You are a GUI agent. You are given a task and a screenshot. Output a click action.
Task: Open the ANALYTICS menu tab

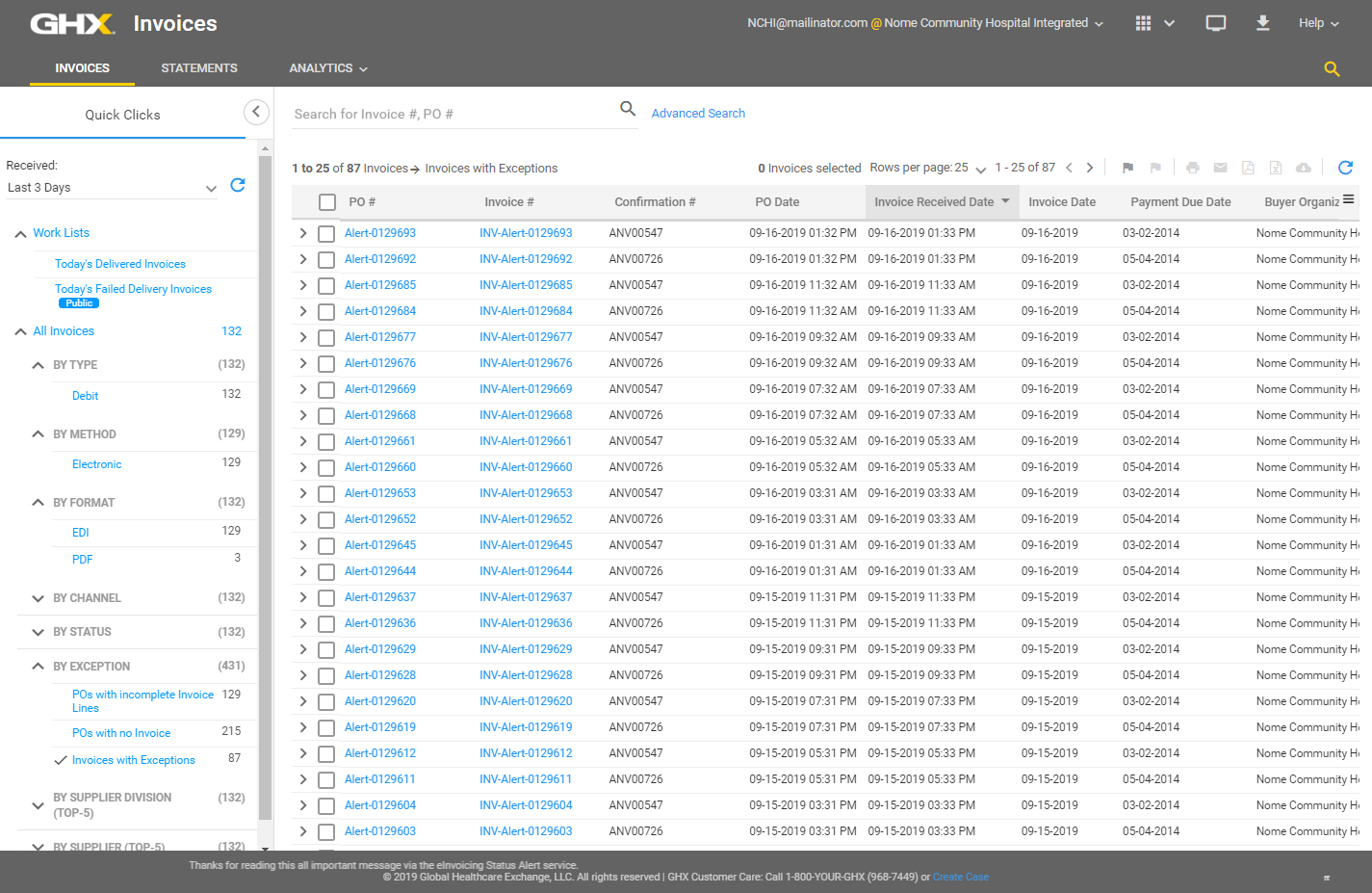[x=327, y=68]
